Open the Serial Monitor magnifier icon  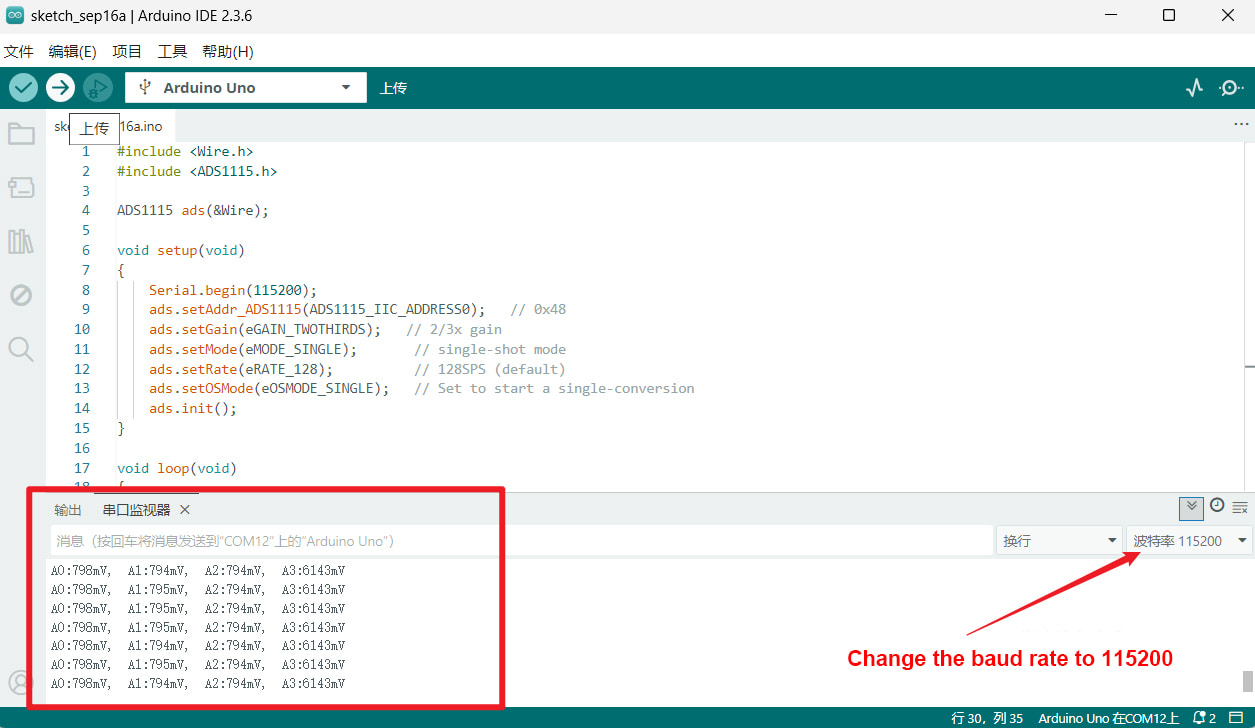coord(1231,88)
